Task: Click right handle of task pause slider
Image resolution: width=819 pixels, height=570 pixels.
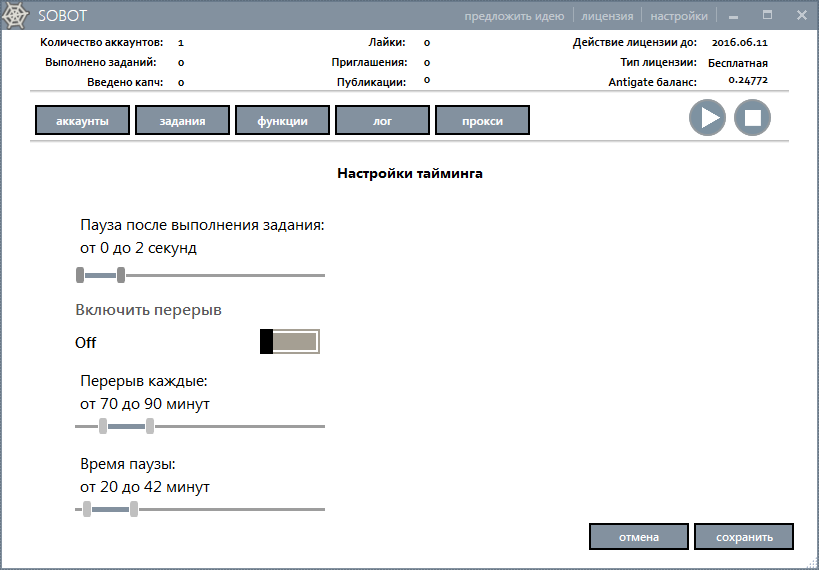Action: pos(121,275)
